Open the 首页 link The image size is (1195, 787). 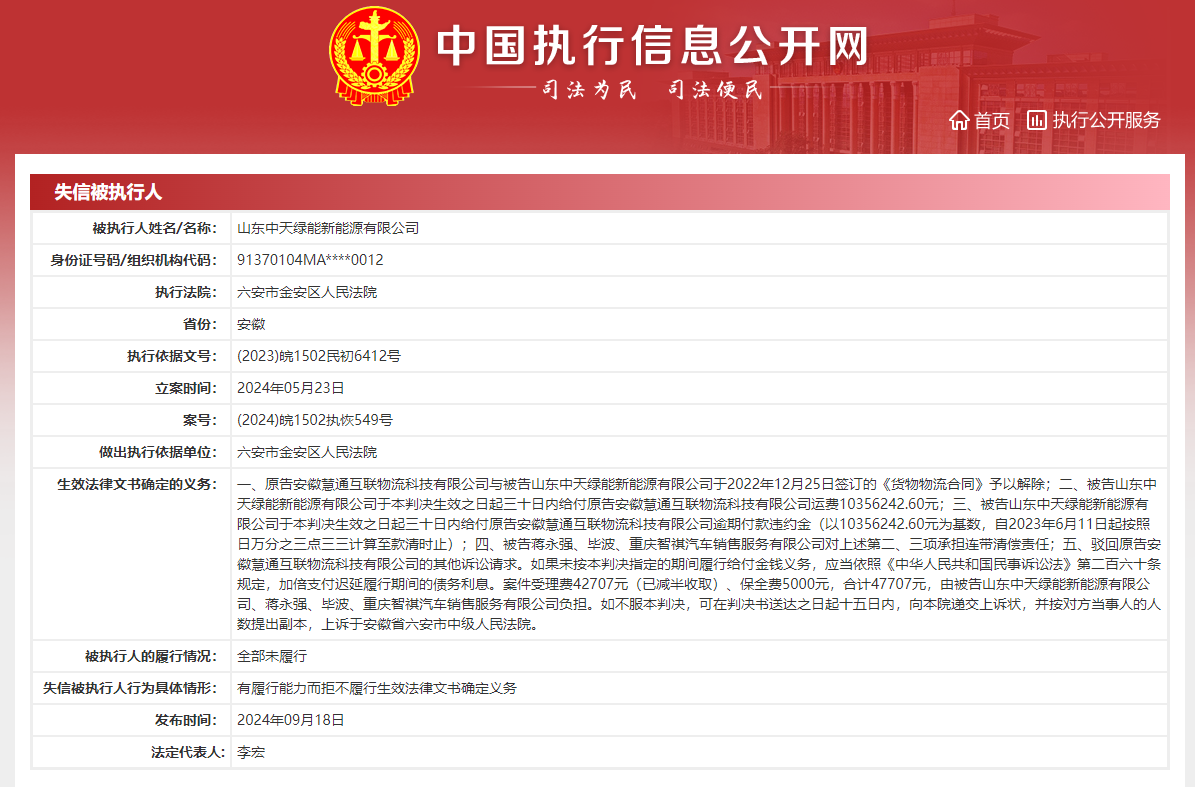[x=992, y=120]
